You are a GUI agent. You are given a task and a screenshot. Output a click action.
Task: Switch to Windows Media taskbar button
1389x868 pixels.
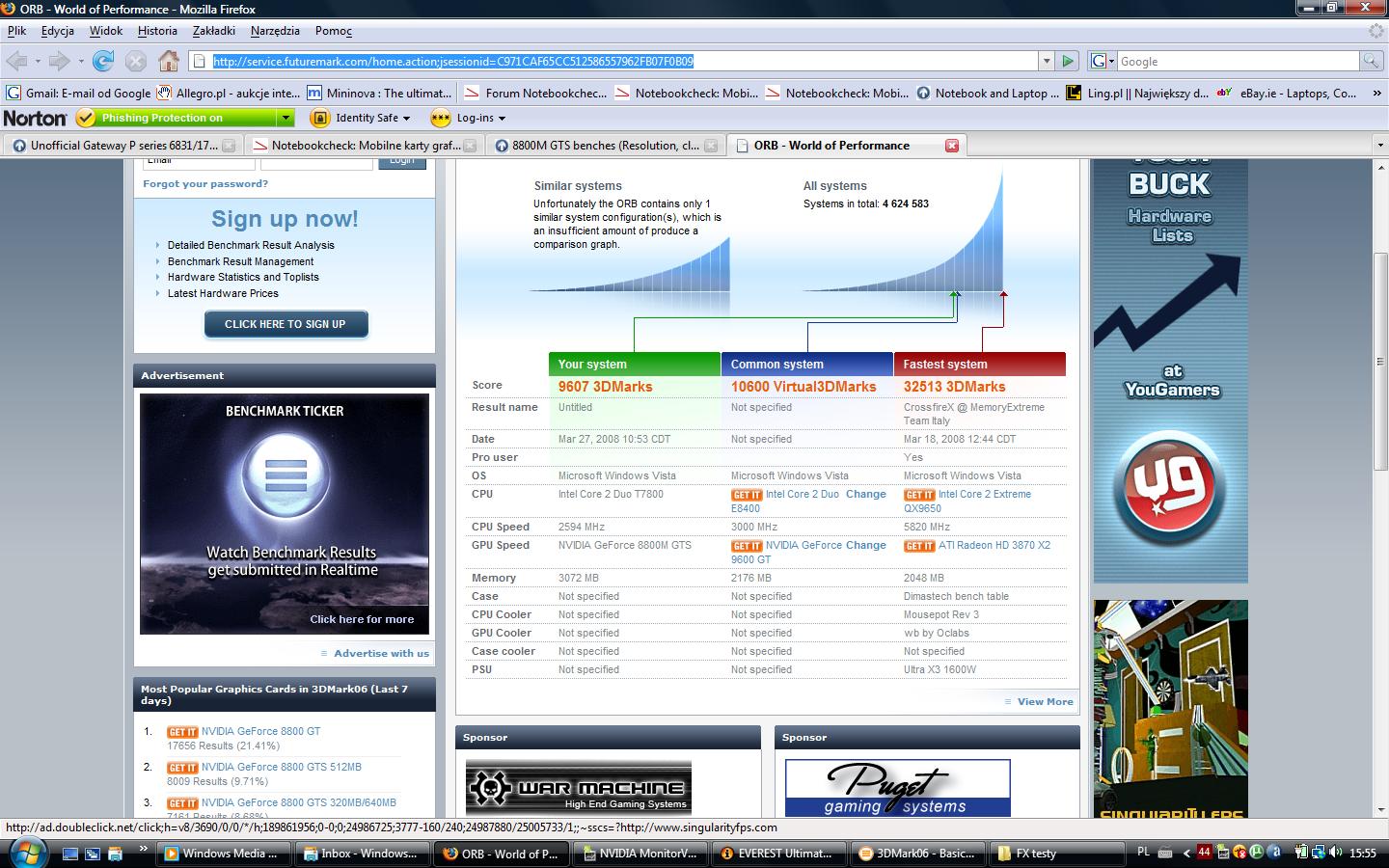[x=225, y=853]
